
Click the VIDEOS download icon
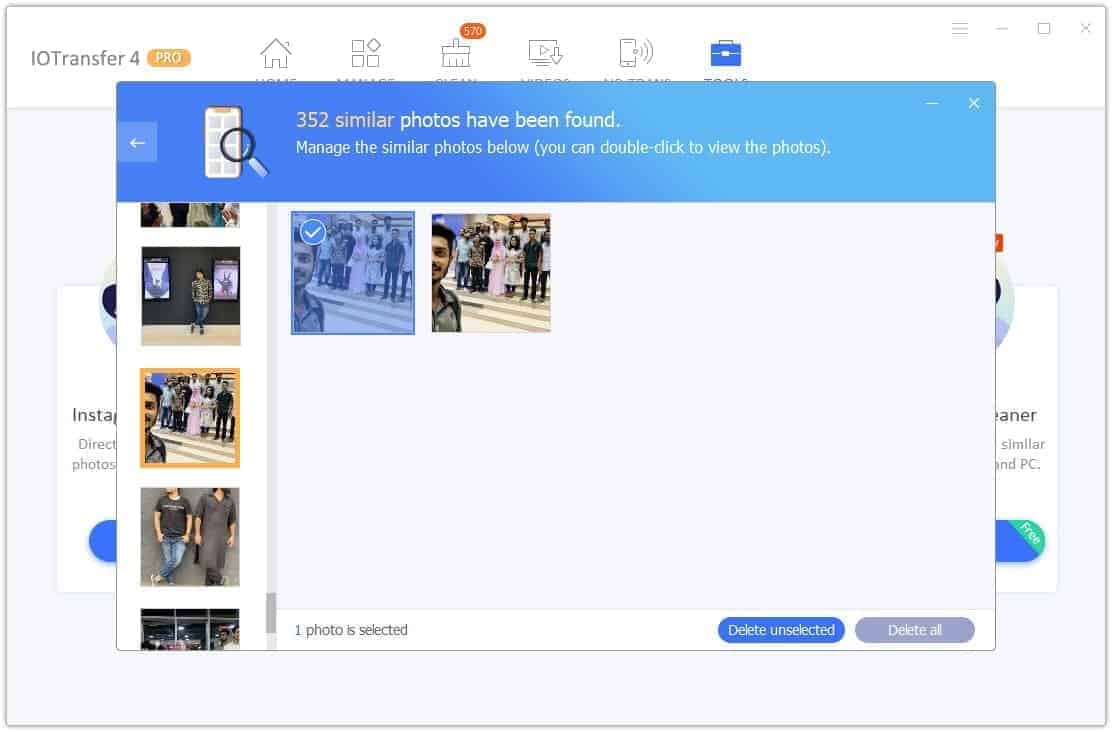click(x=545, y=52)
